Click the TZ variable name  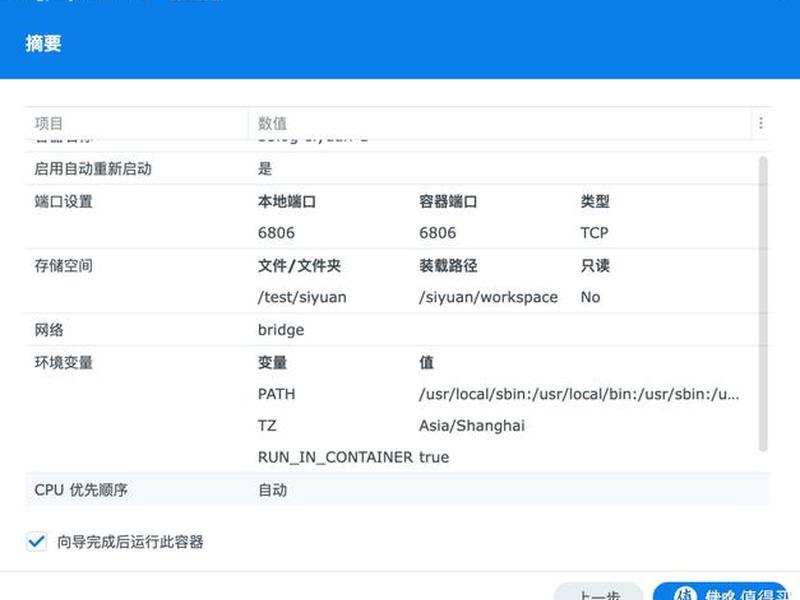[x=267, y=426]
